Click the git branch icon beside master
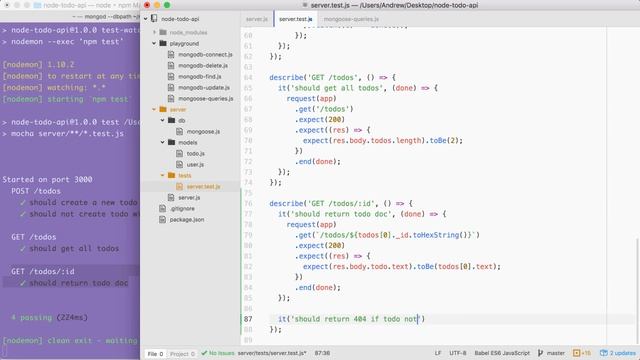 [540, 353]
